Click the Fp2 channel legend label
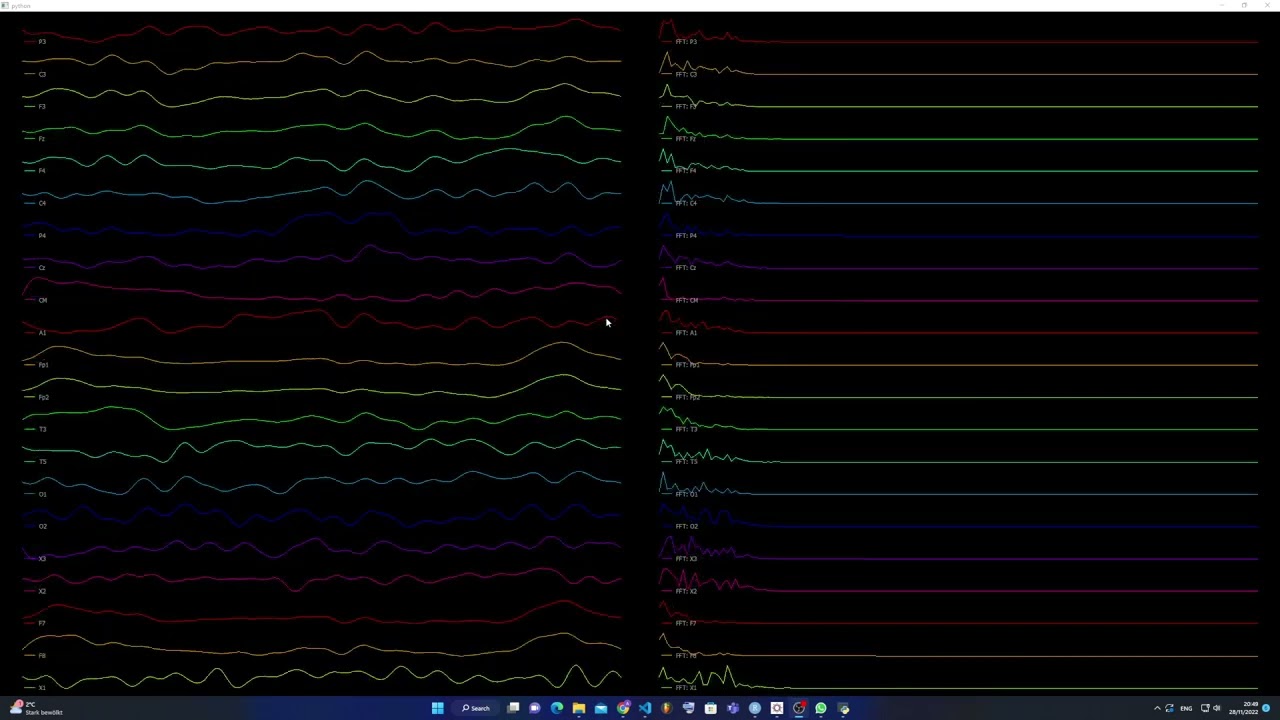The image size is (1280, 720). [43, 397]
